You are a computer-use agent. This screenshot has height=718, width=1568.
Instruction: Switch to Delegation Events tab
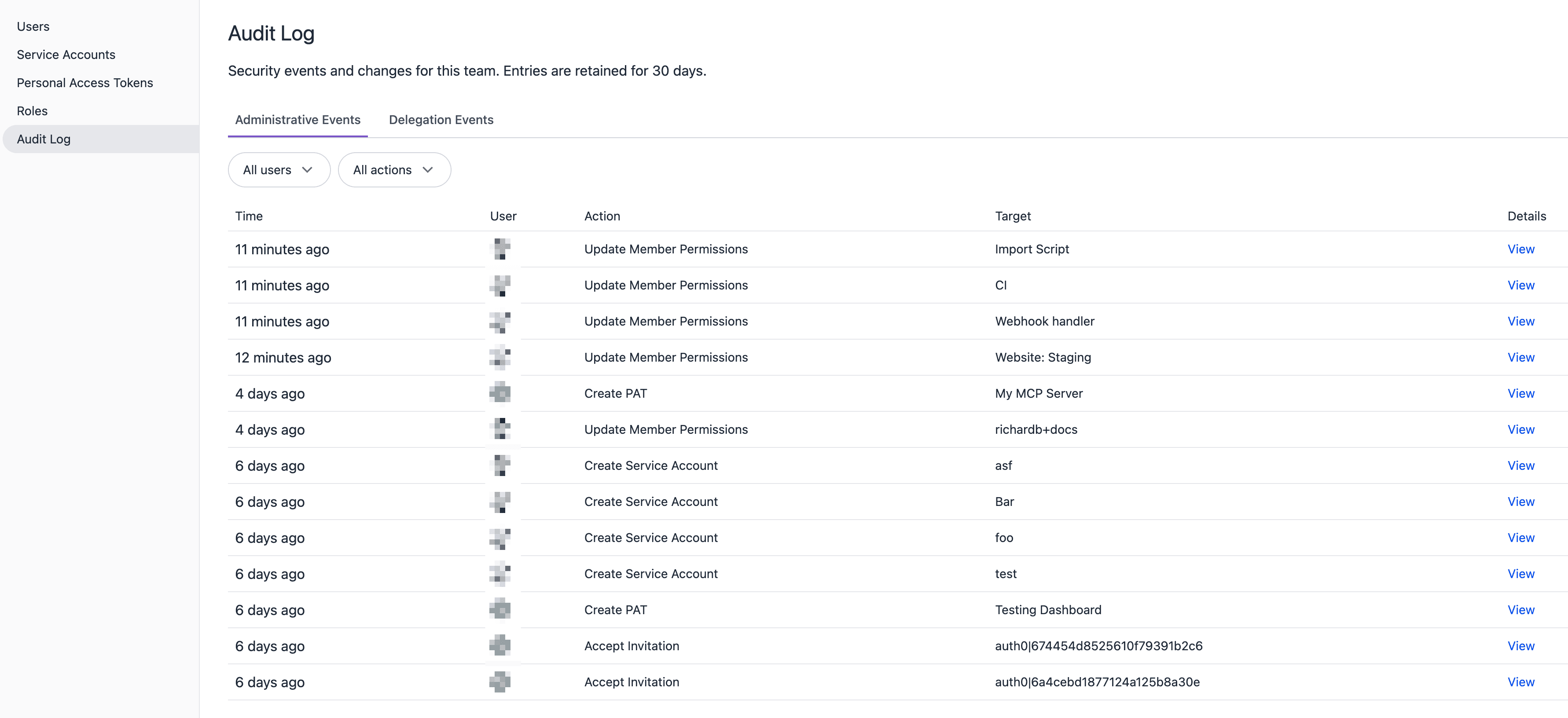(x=441, y=120)
